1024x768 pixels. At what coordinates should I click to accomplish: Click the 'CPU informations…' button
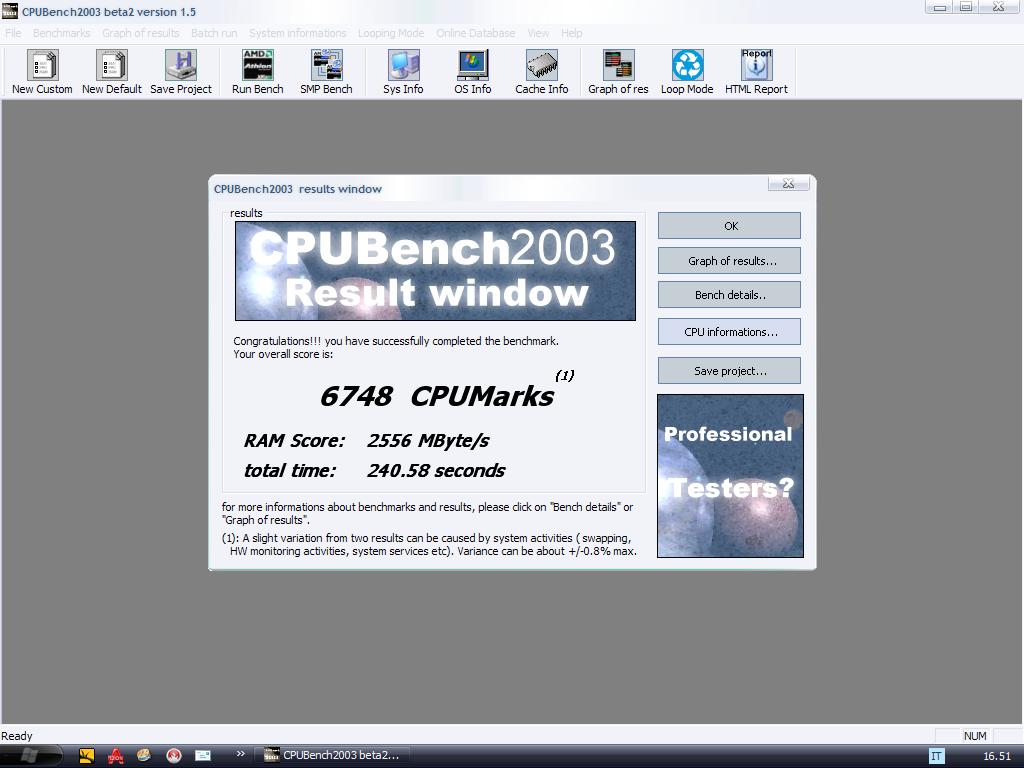click(729, 332)
